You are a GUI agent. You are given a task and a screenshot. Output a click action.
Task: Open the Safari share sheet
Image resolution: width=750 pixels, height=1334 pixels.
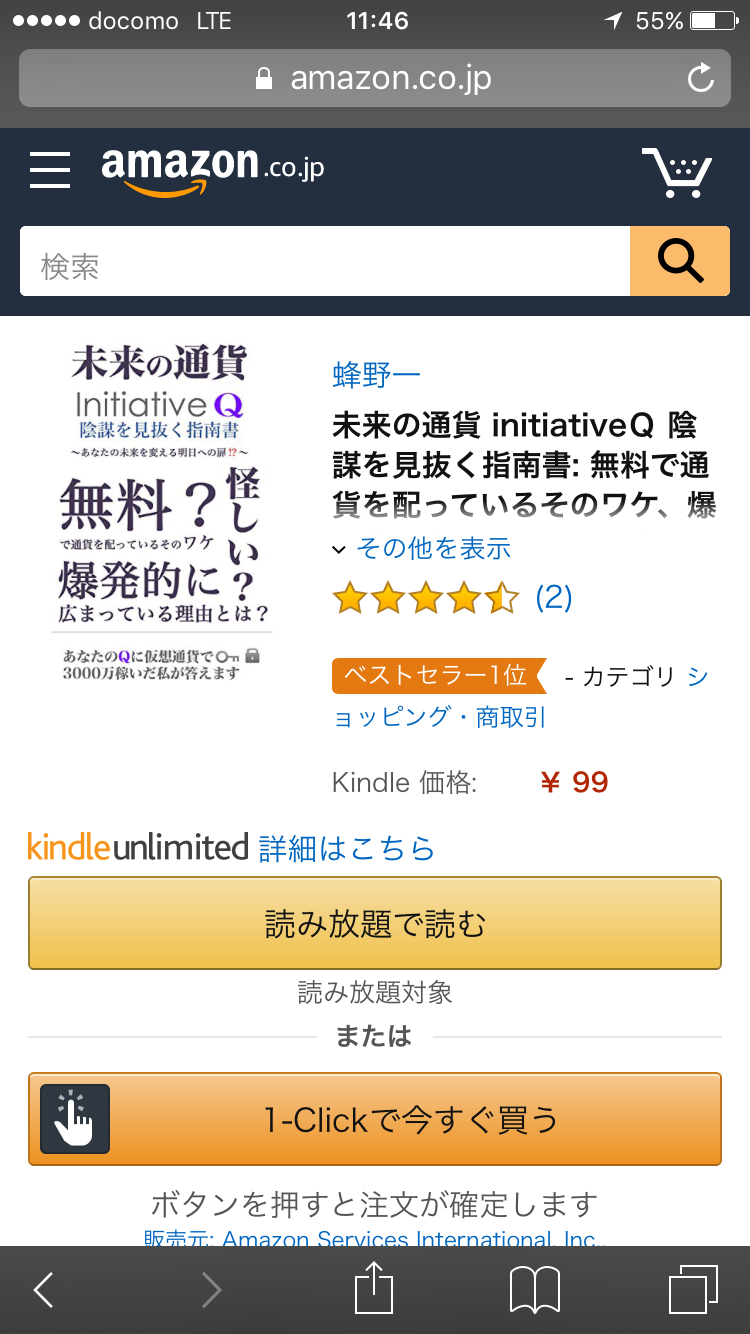[x=375, y=1288]
